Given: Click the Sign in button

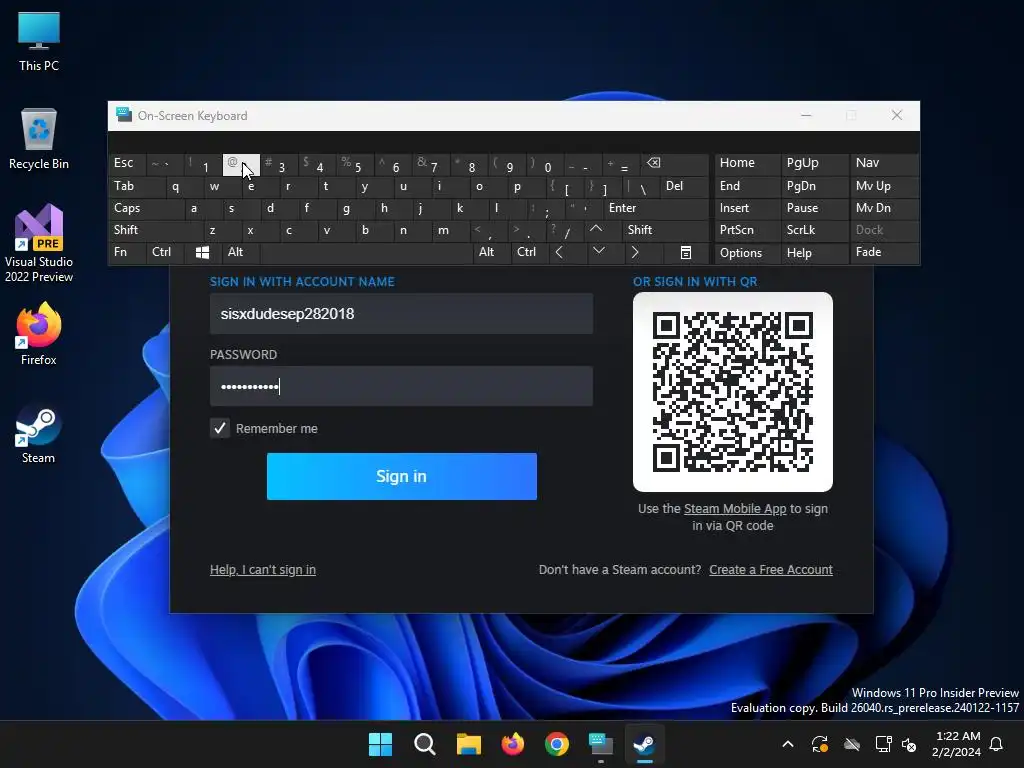Looking at the screenshot, I should 402,476.
